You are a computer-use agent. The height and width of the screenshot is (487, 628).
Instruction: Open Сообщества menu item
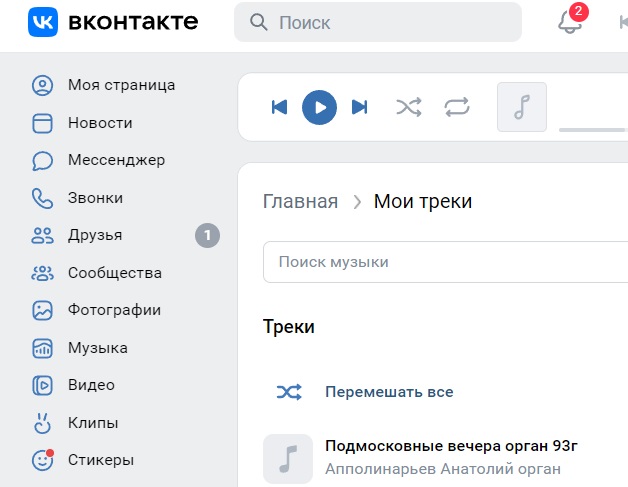115,273
